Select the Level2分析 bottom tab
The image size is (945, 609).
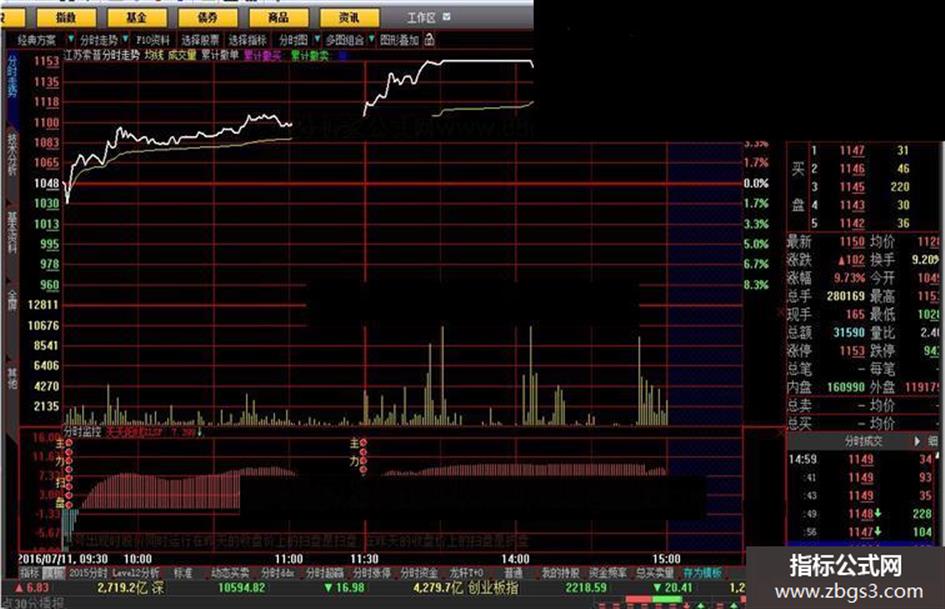click(136, 573)
